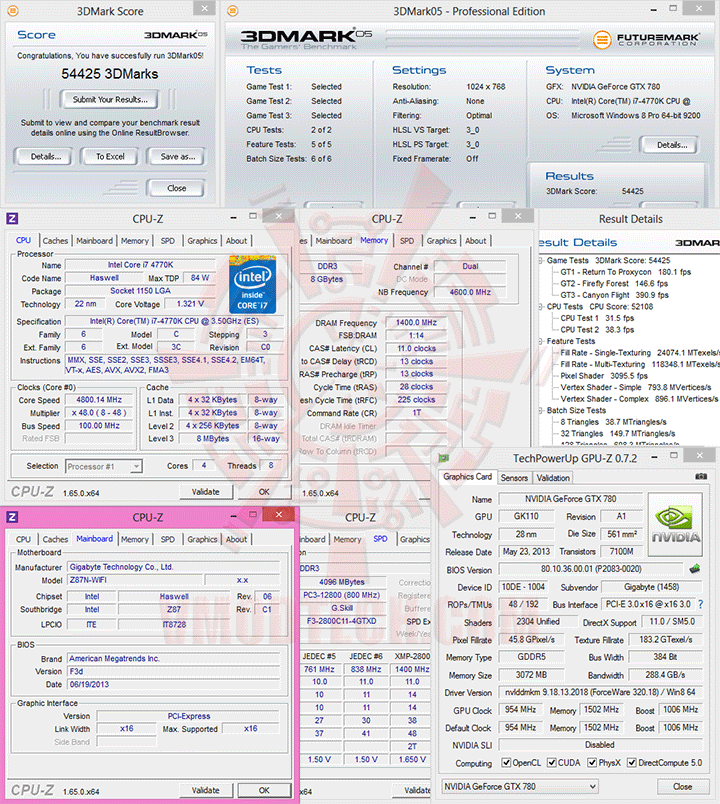Click the To Excel button
Viewport: 720px width, 804px height.
coord(110,156)
